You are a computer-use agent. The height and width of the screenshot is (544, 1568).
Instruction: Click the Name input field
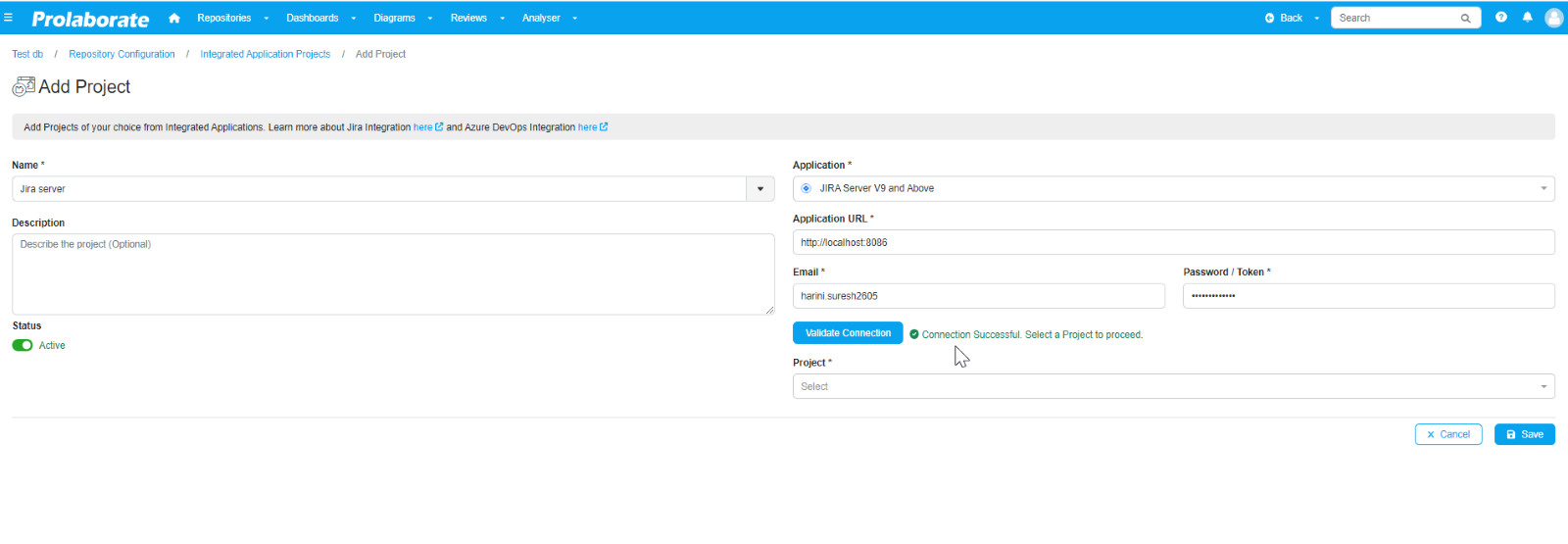tap(379, 189)
